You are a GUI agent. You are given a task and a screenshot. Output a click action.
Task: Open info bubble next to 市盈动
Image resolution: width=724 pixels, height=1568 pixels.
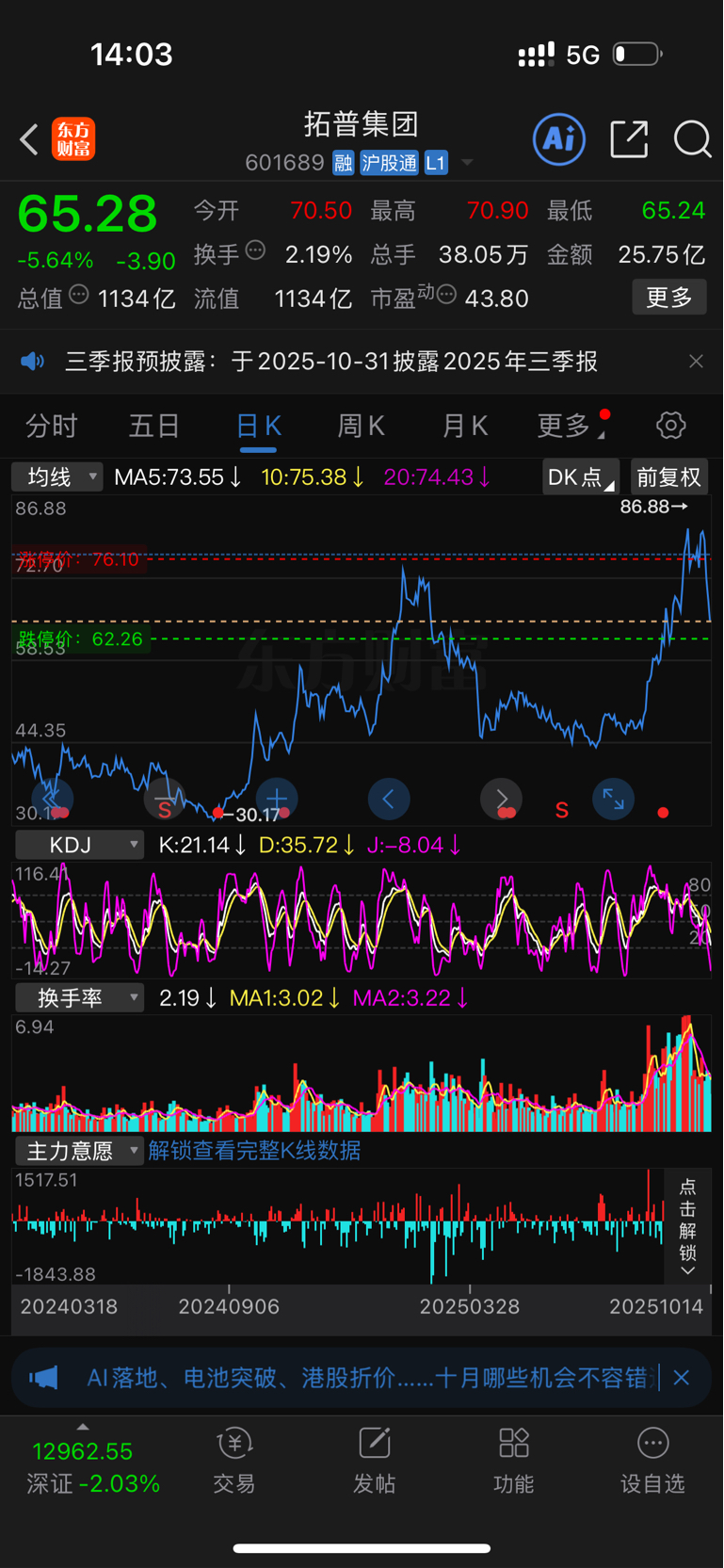coord(447,295)
